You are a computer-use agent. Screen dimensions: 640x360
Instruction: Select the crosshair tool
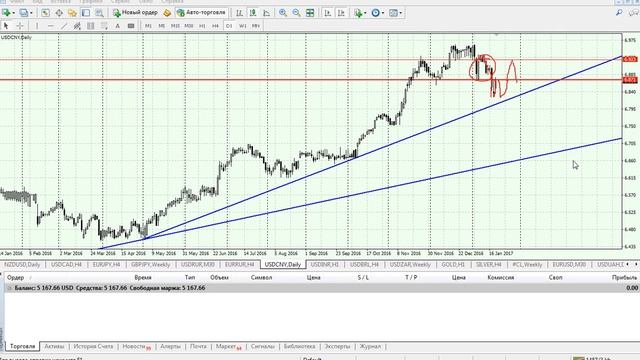[20, 26]
